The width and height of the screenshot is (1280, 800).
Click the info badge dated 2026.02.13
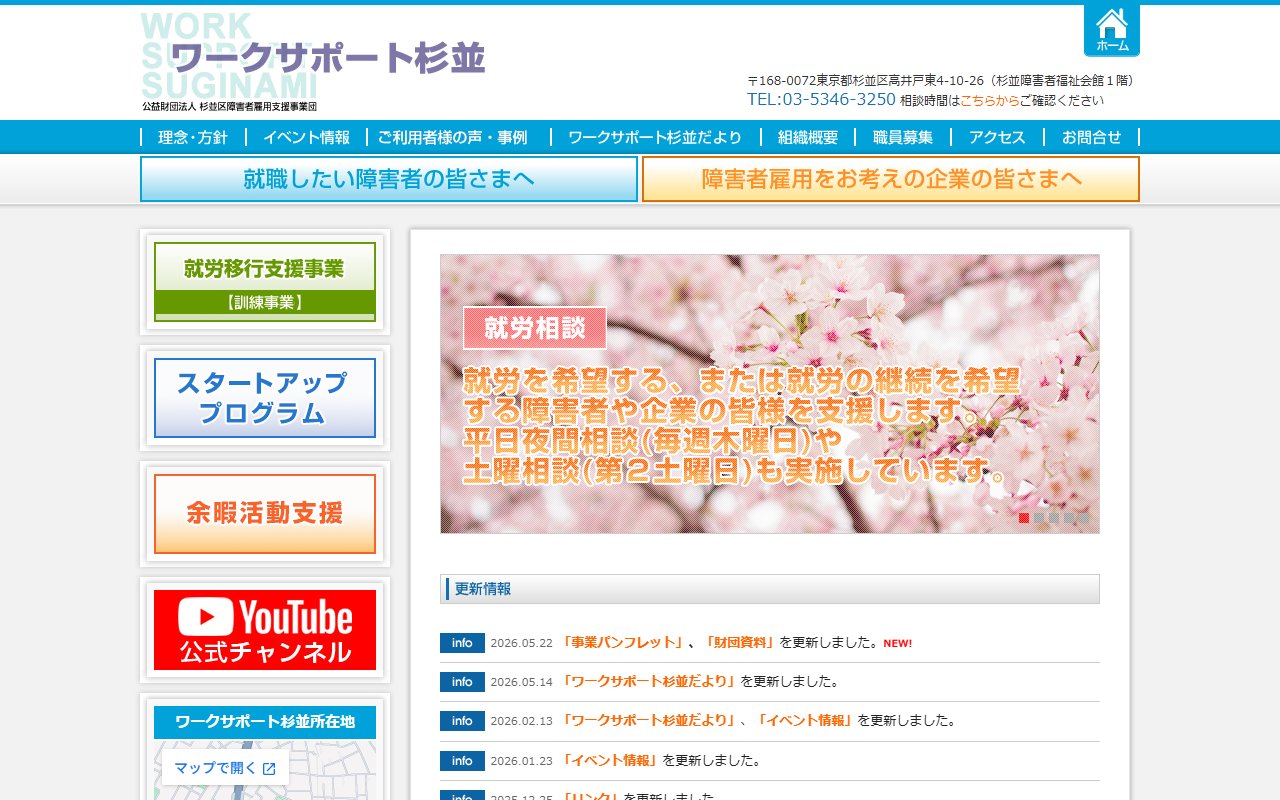click(x=462, y=721)
